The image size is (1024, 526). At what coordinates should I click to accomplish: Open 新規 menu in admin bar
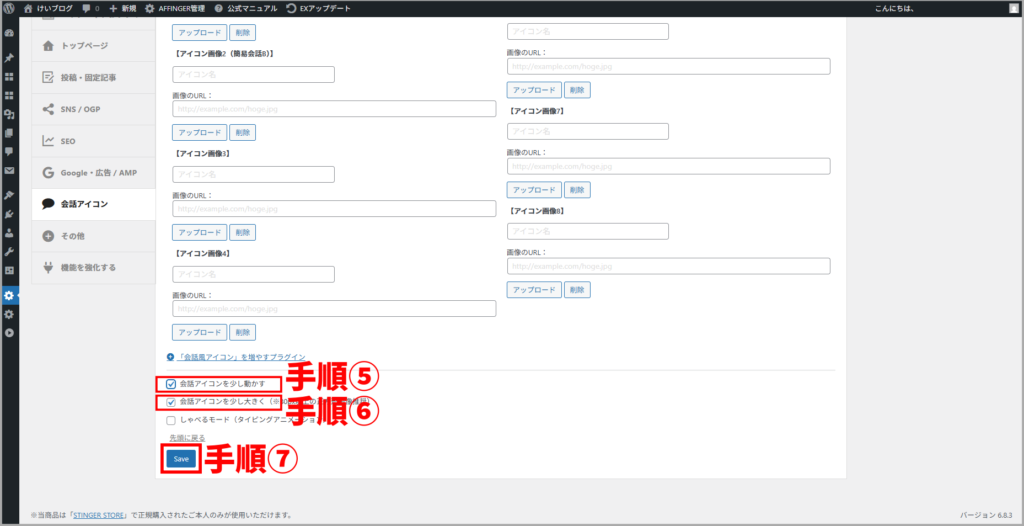125,8
